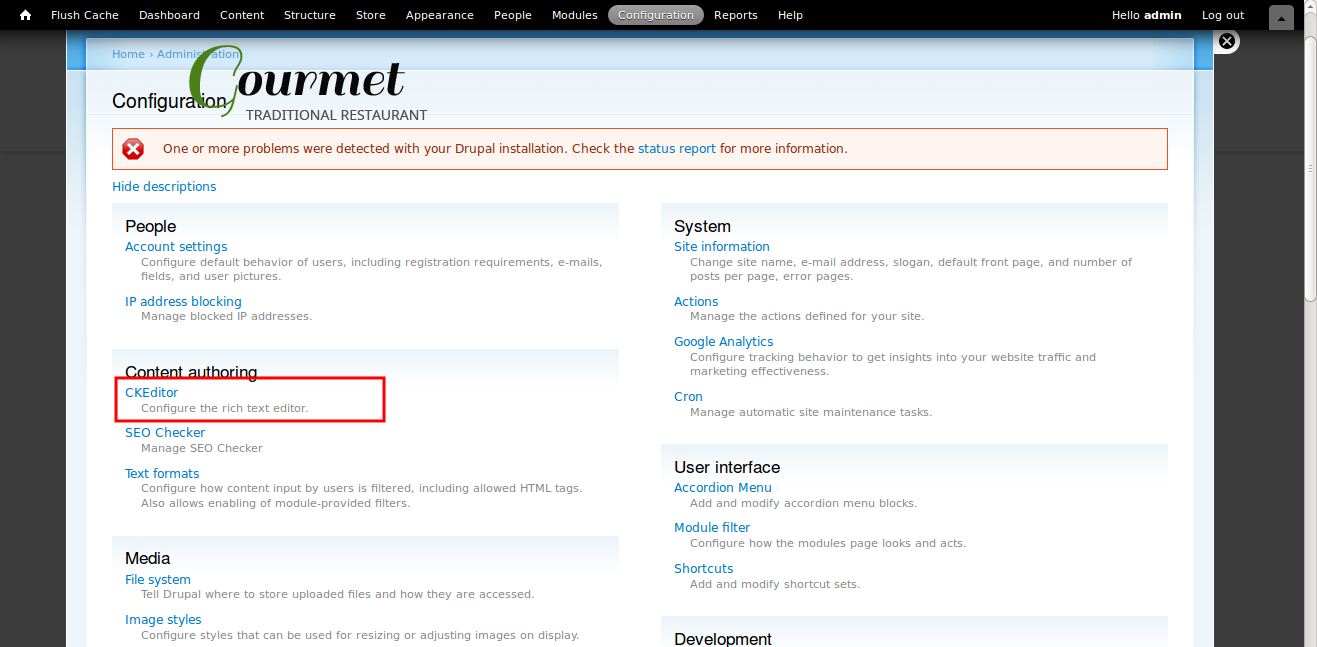Open Site information settings

721,246
